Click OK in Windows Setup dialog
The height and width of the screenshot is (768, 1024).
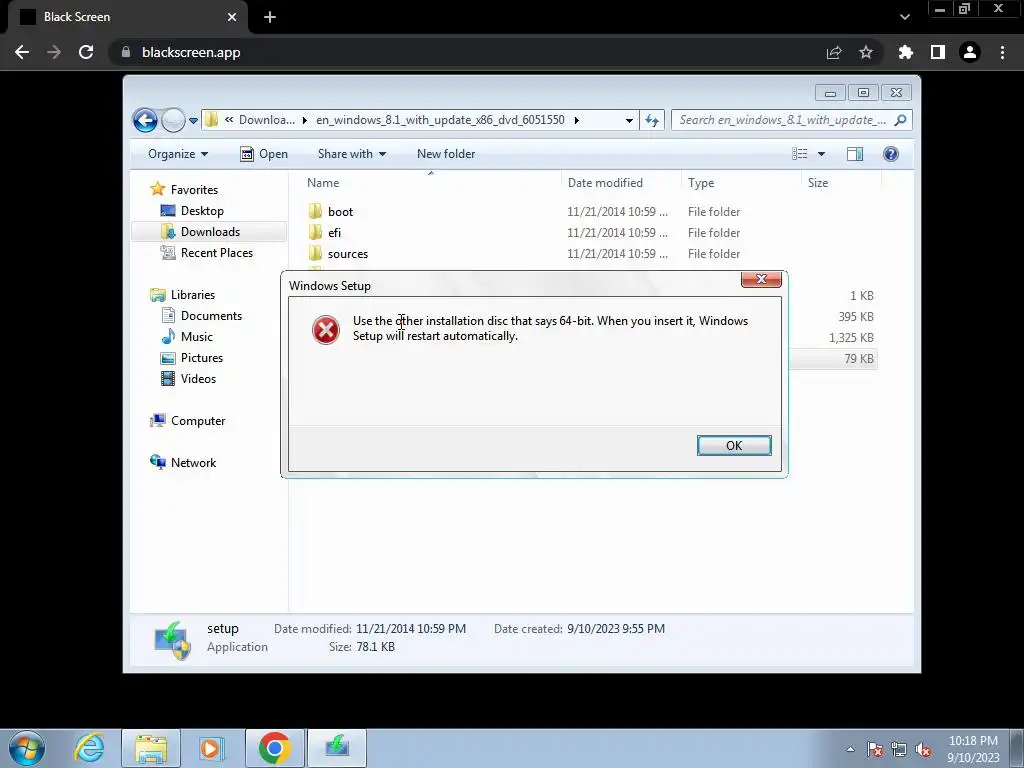click(734, 445)
